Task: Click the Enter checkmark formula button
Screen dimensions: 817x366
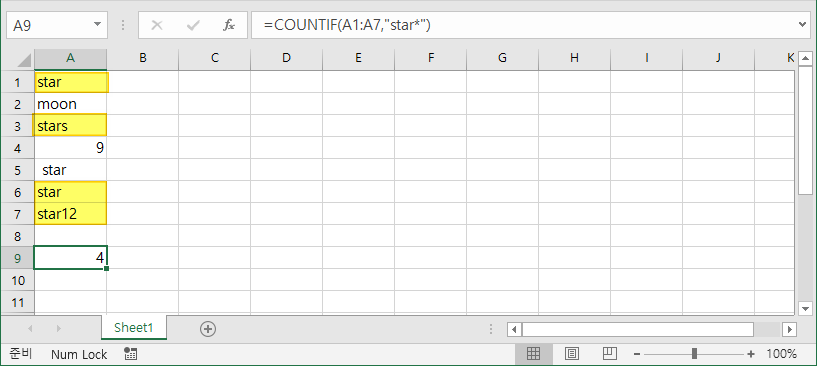Action: pos(193,25)
